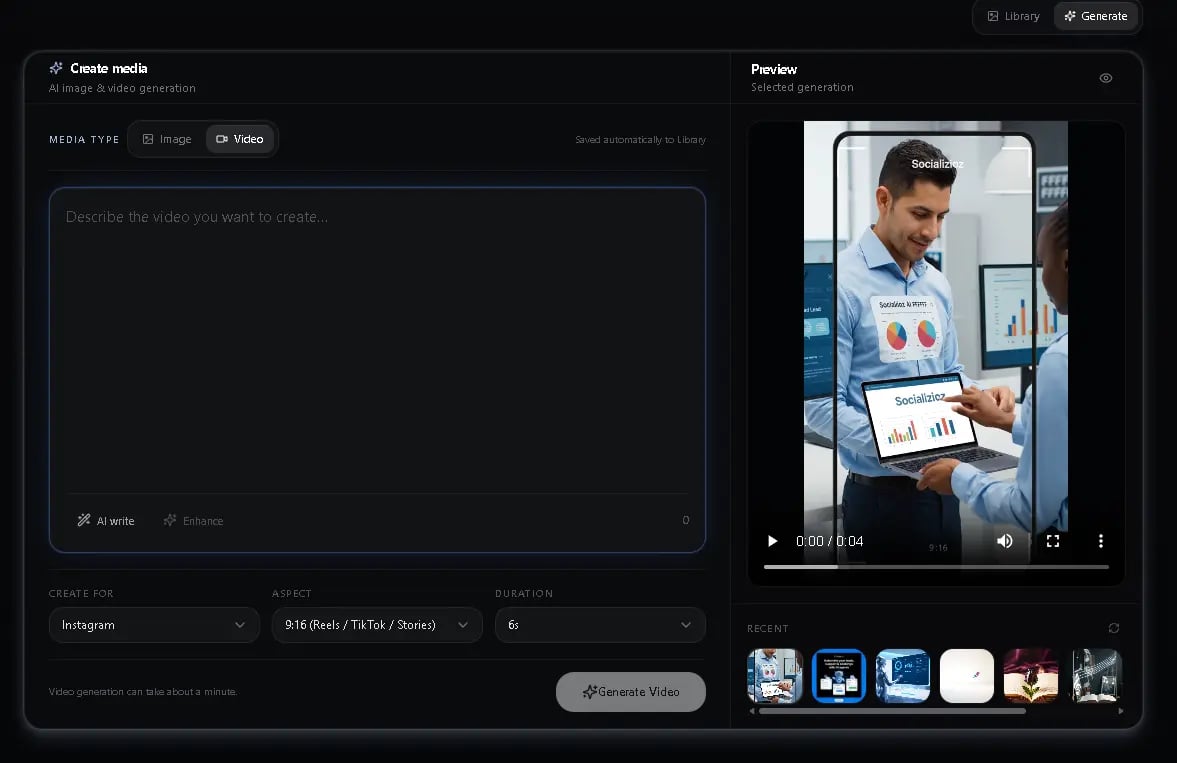This screenshot has height=763, width=1177.
Task: Click the Video tab camera icon
Action: pos(222,139)
